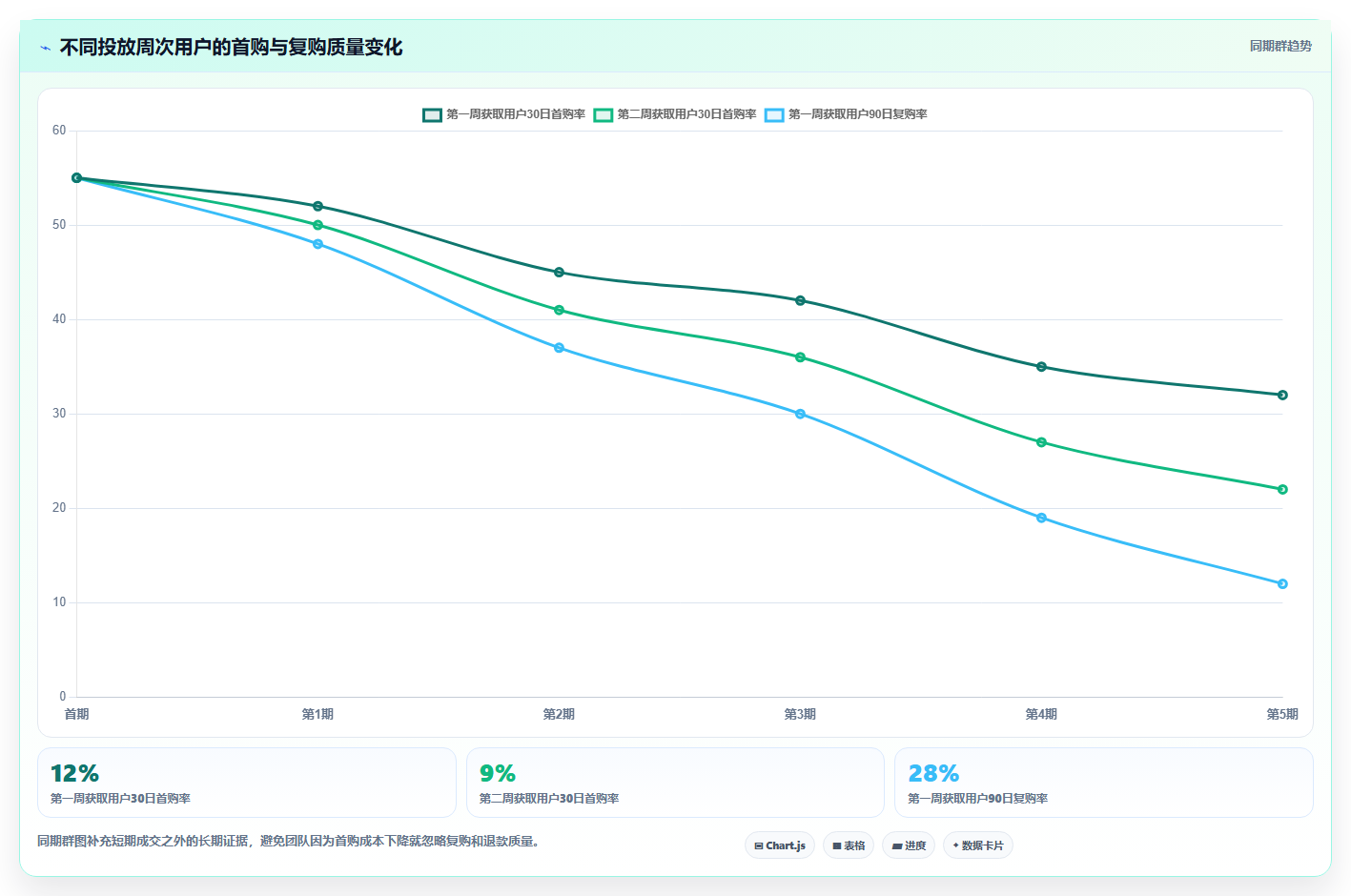Click the light green data point at 第2期
The width and height of the screenshot is (1351, 896).
click(x=560, y=310)
